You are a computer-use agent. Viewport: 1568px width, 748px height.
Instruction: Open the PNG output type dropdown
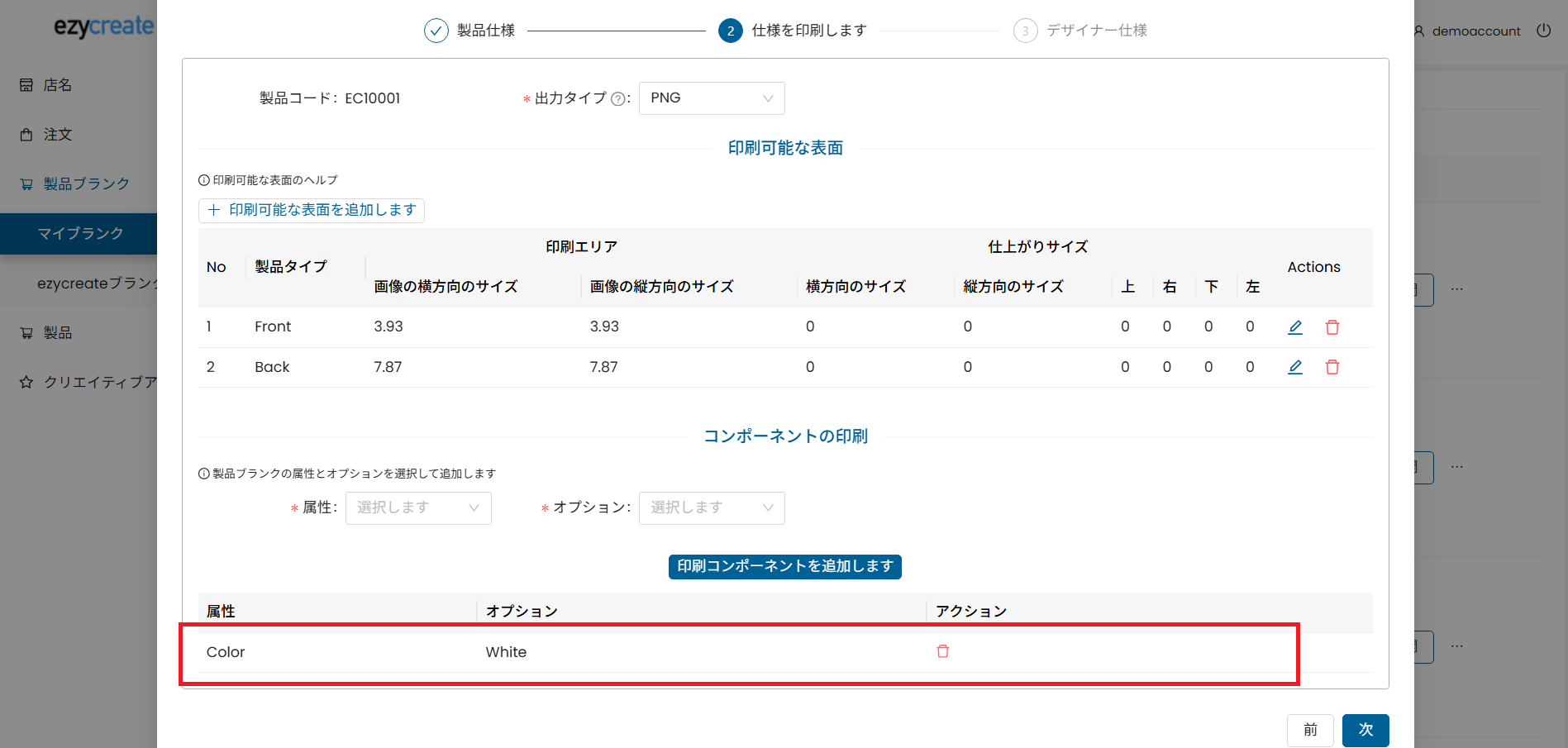click(x=711, y=98)
